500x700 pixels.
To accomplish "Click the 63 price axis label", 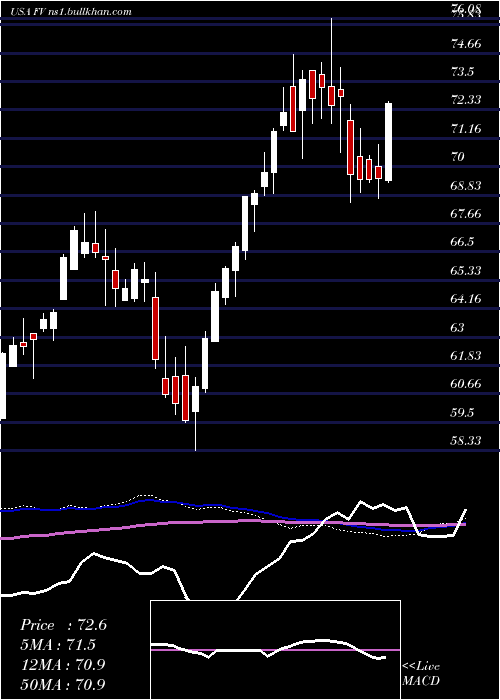I will (x=458, y=328).
